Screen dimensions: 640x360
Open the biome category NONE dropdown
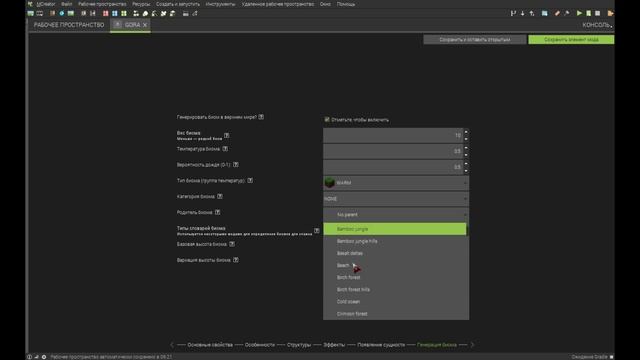pyautogui.click(x=396, y=199)
